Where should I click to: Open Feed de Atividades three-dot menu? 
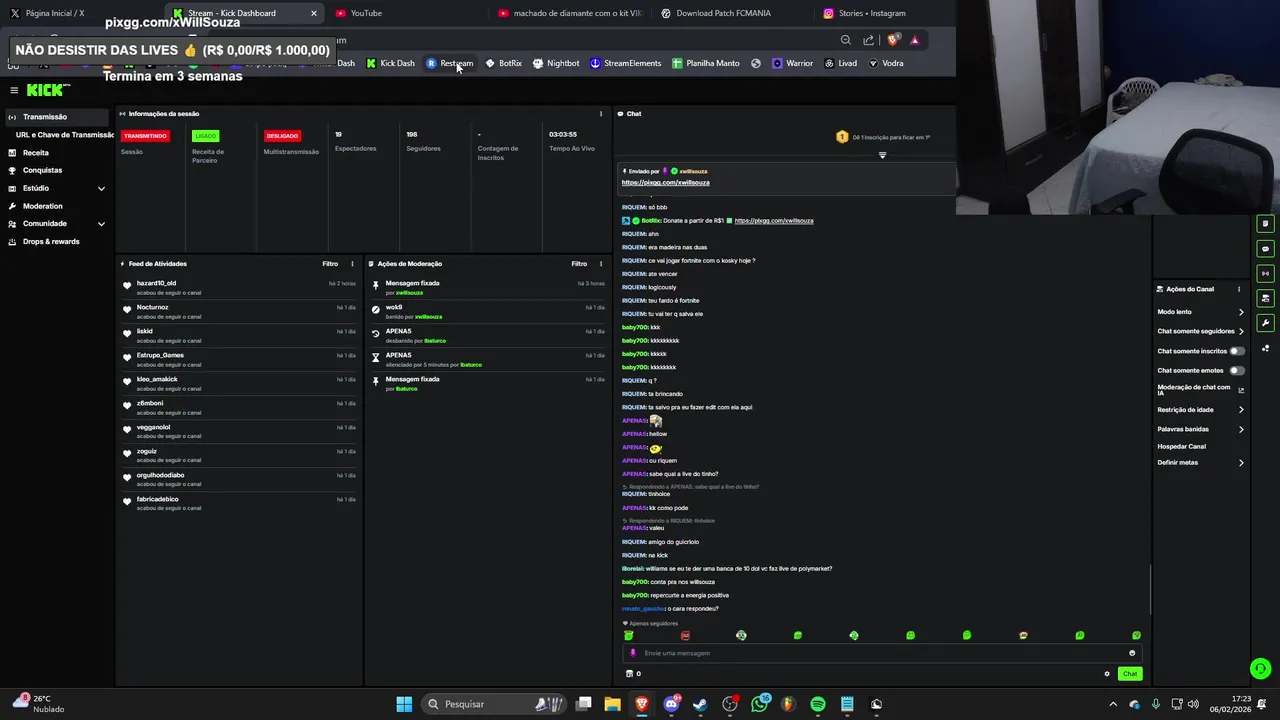[x=352, y=264]
